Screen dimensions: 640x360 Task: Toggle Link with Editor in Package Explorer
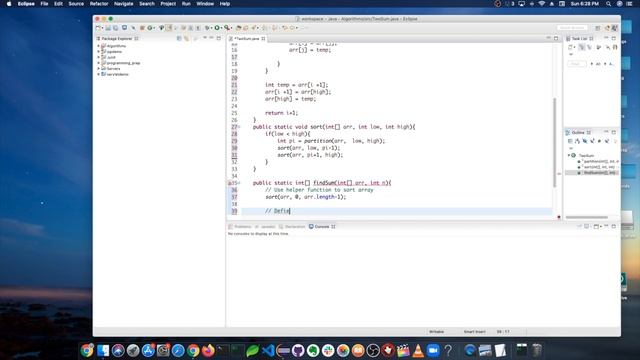(187, 38)
